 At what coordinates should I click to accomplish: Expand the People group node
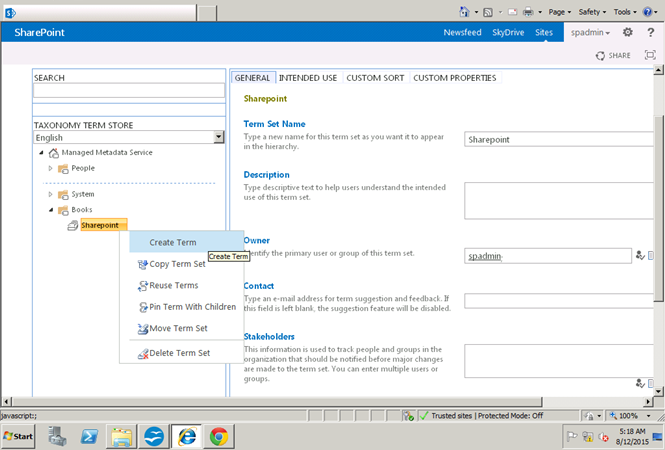click(50, 168)
